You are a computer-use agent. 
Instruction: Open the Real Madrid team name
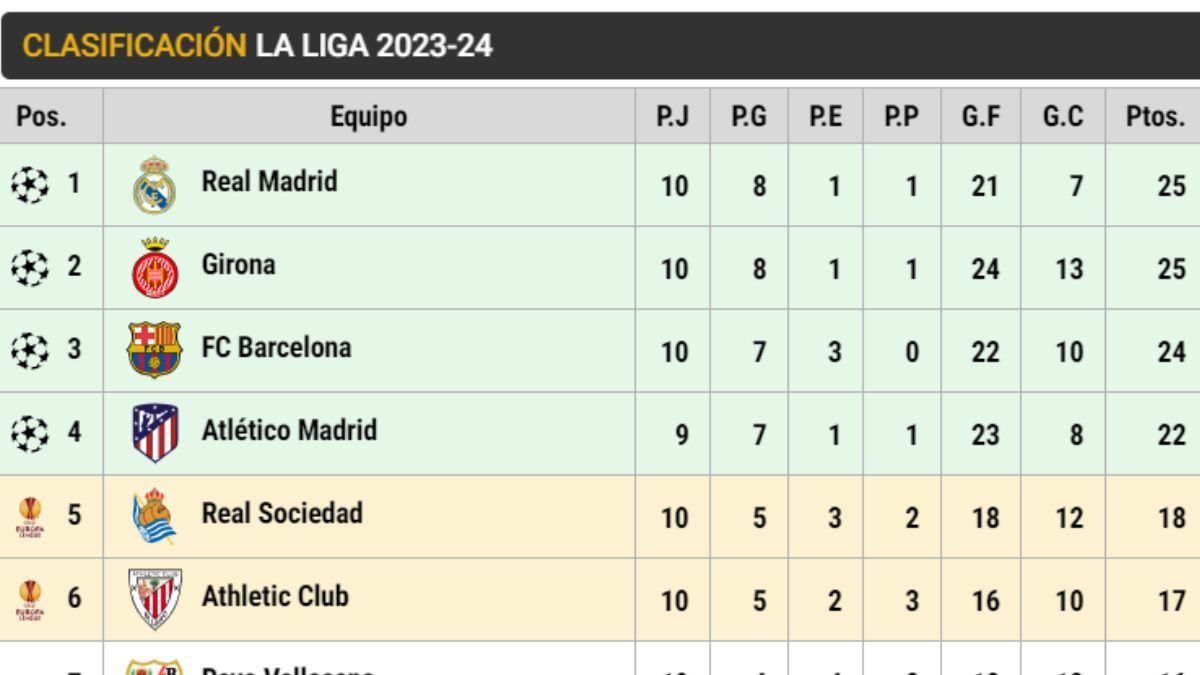point(269,182)
